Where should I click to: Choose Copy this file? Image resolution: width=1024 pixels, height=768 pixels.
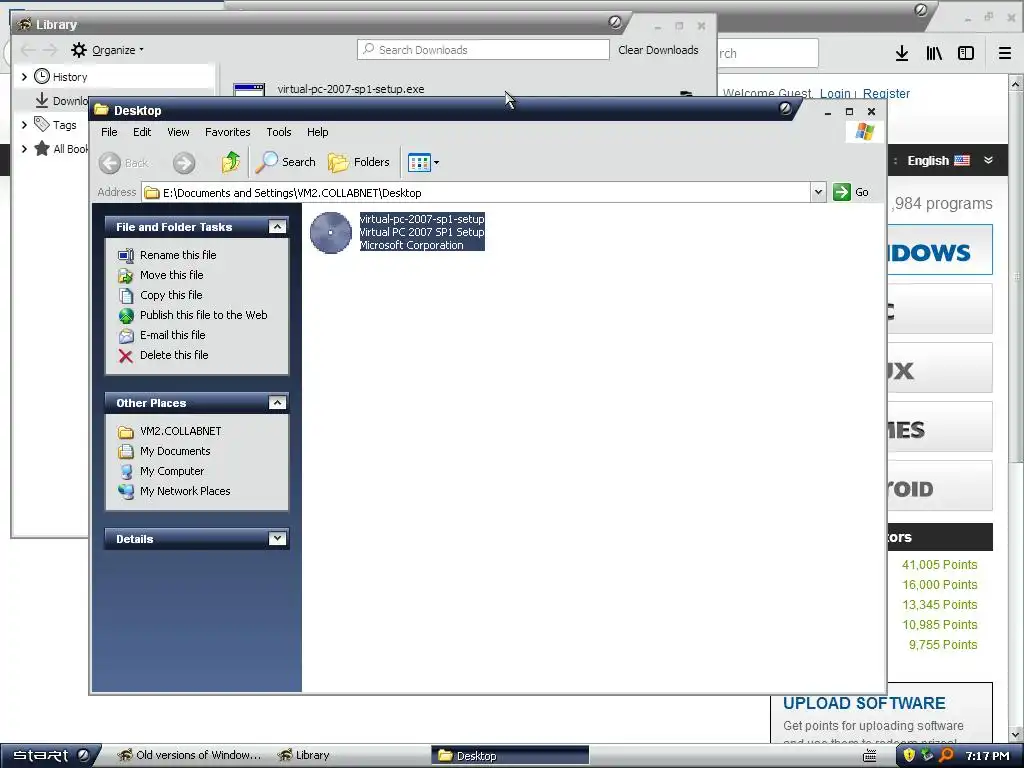171,295
